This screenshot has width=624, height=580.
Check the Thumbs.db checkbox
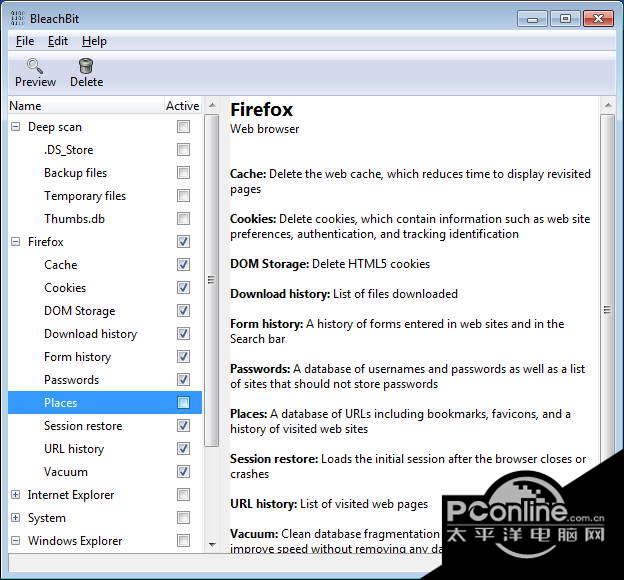coord(183,219)
